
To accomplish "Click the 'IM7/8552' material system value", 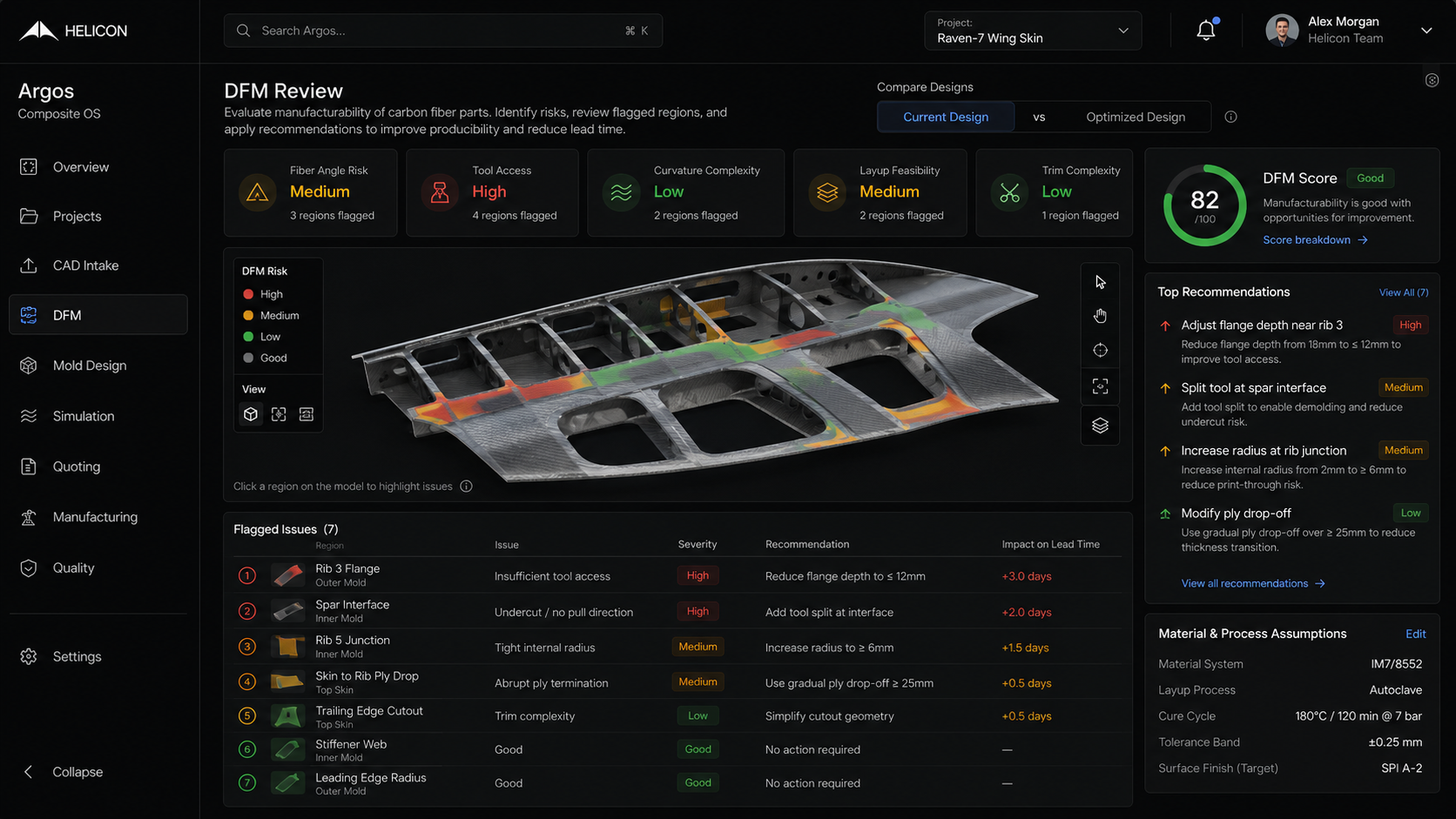I will [x=1396, y=664].
